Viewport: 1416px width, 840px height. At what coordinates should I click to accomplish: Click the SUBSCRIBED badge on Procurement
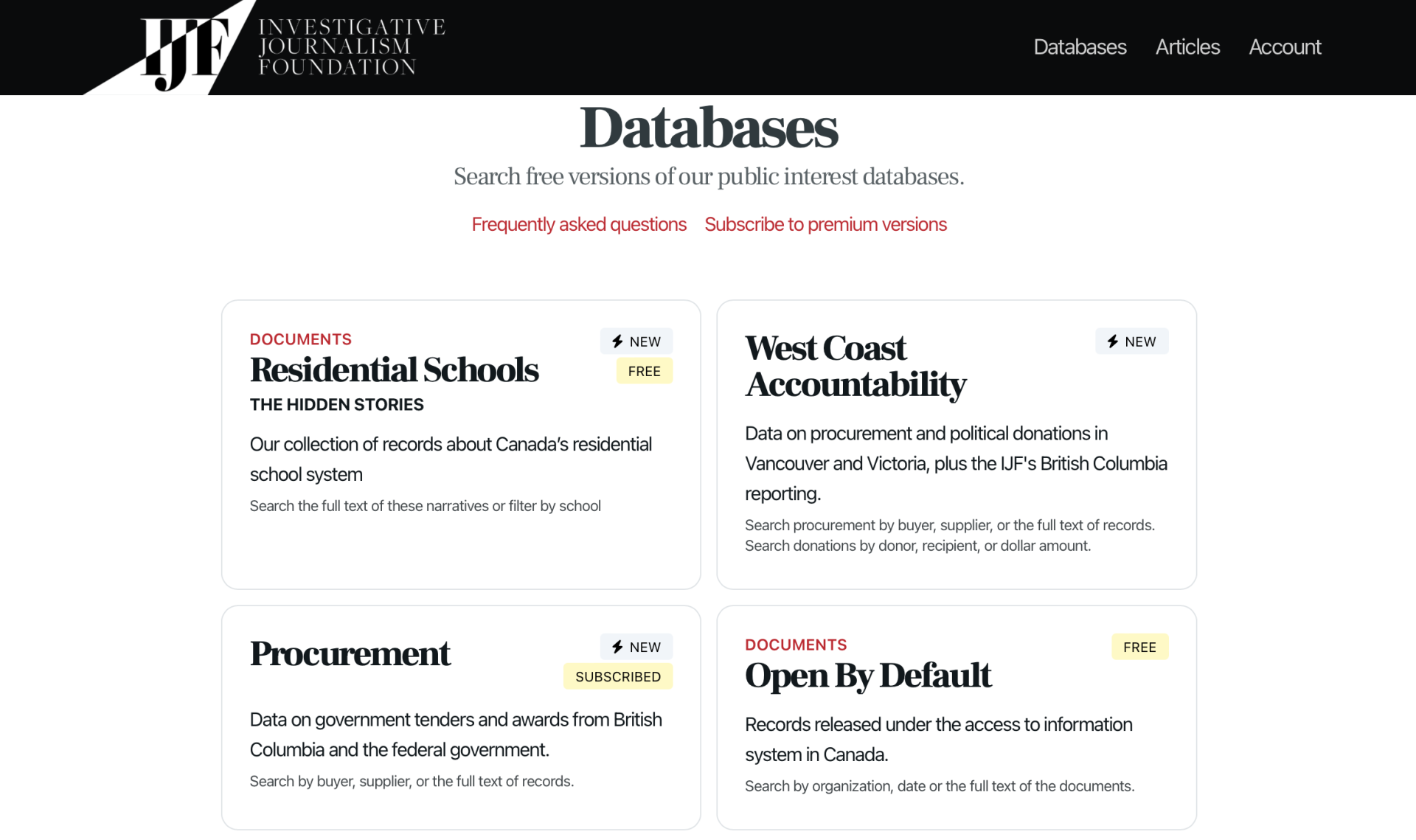[617, 676]
